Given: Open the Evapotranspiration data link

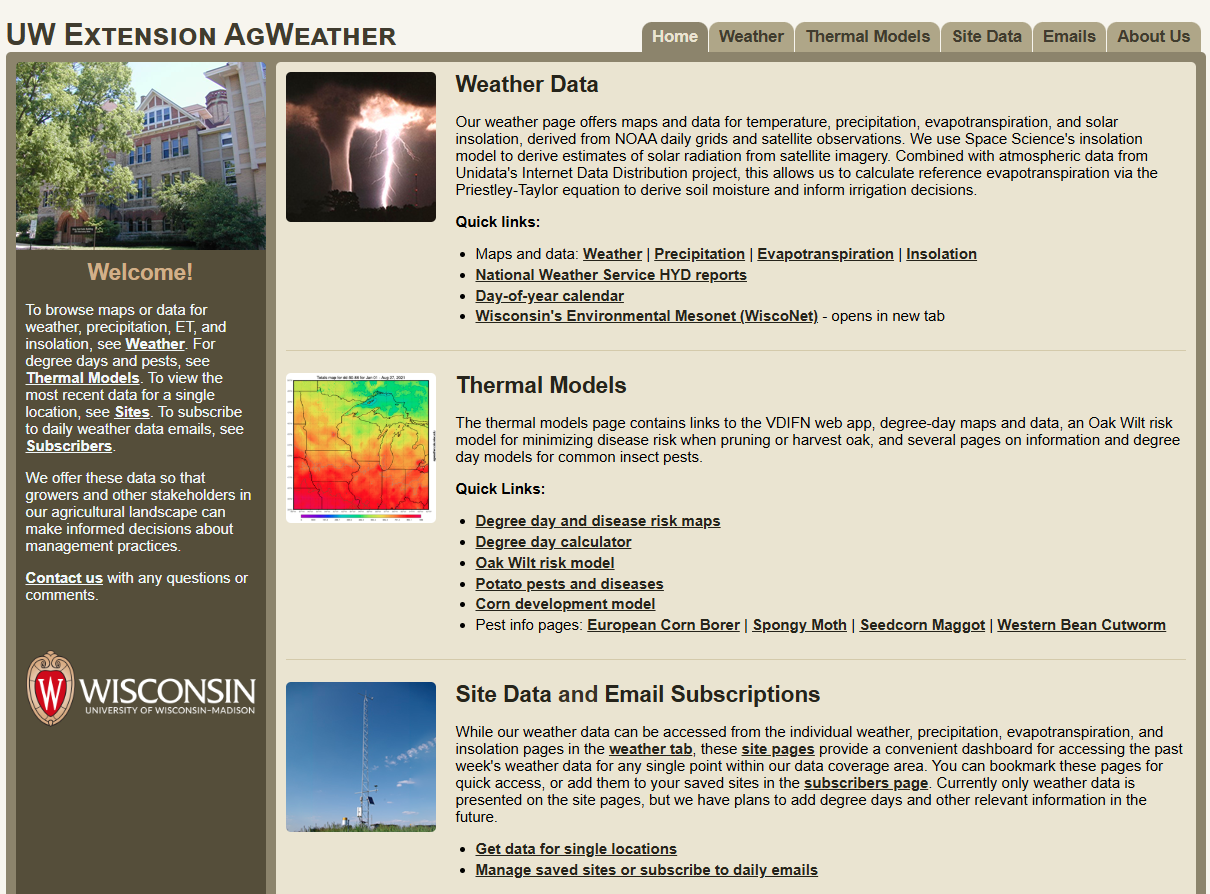Looking at the screenshot, I should pyautogui.click(x=825, y=254).
